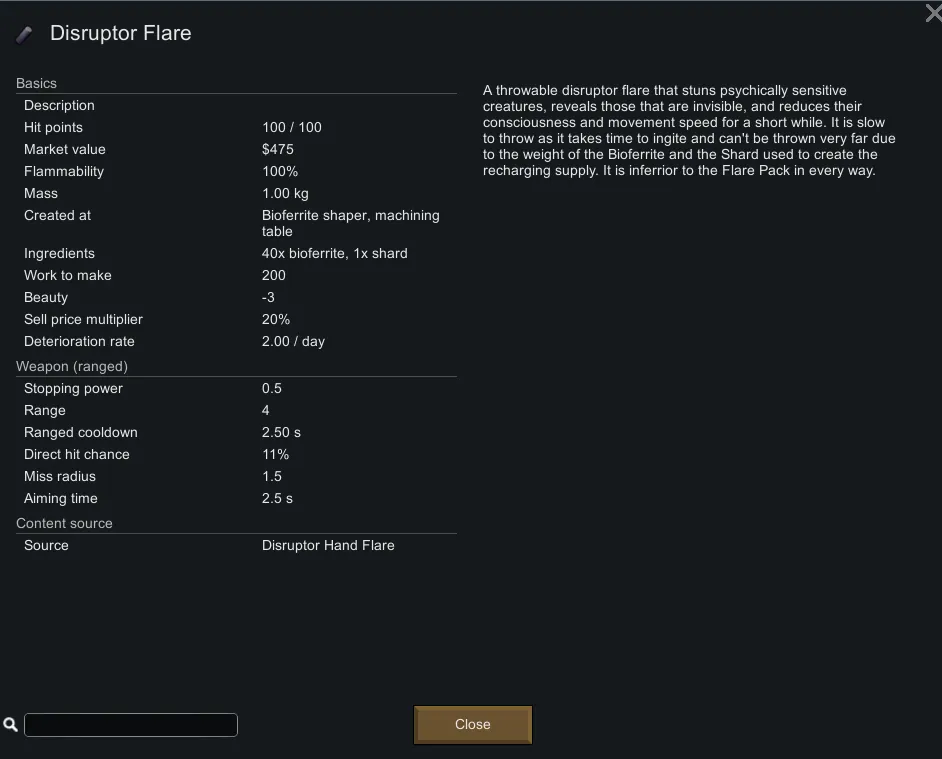Click the magnifying glass search icon
The height and width of the screenshot is (759, 942).
11,724
